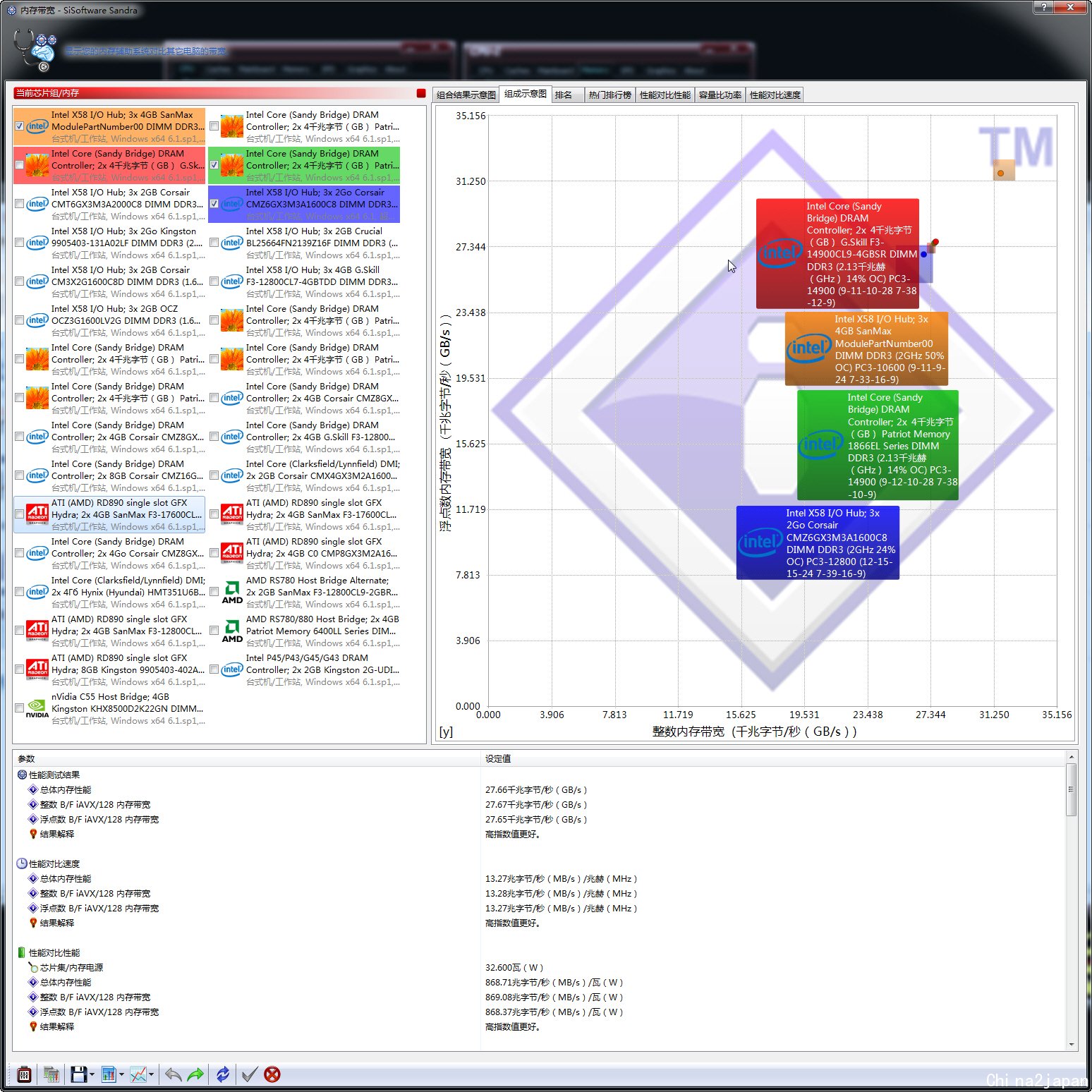Viewport: 1092px width, 1092px height.
Task: Click the line graph chart icon
Action: point(138,1074)
